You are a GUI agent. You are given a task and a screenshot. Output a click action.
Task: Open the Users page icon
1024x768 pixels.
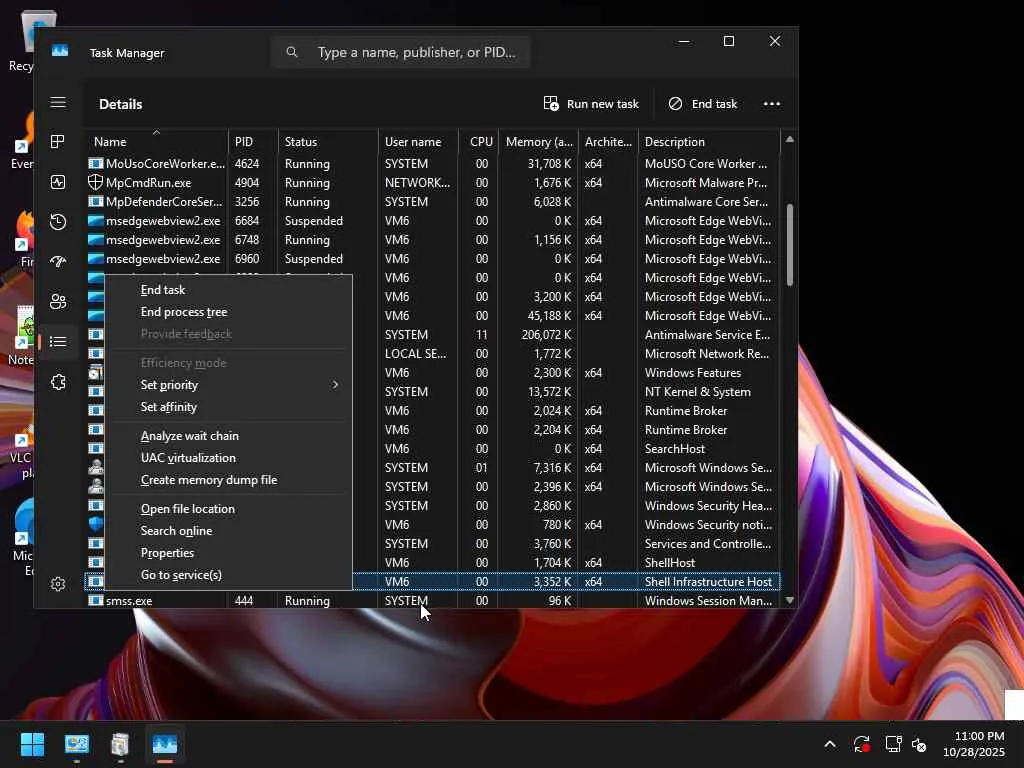click(x=58, y=302)
